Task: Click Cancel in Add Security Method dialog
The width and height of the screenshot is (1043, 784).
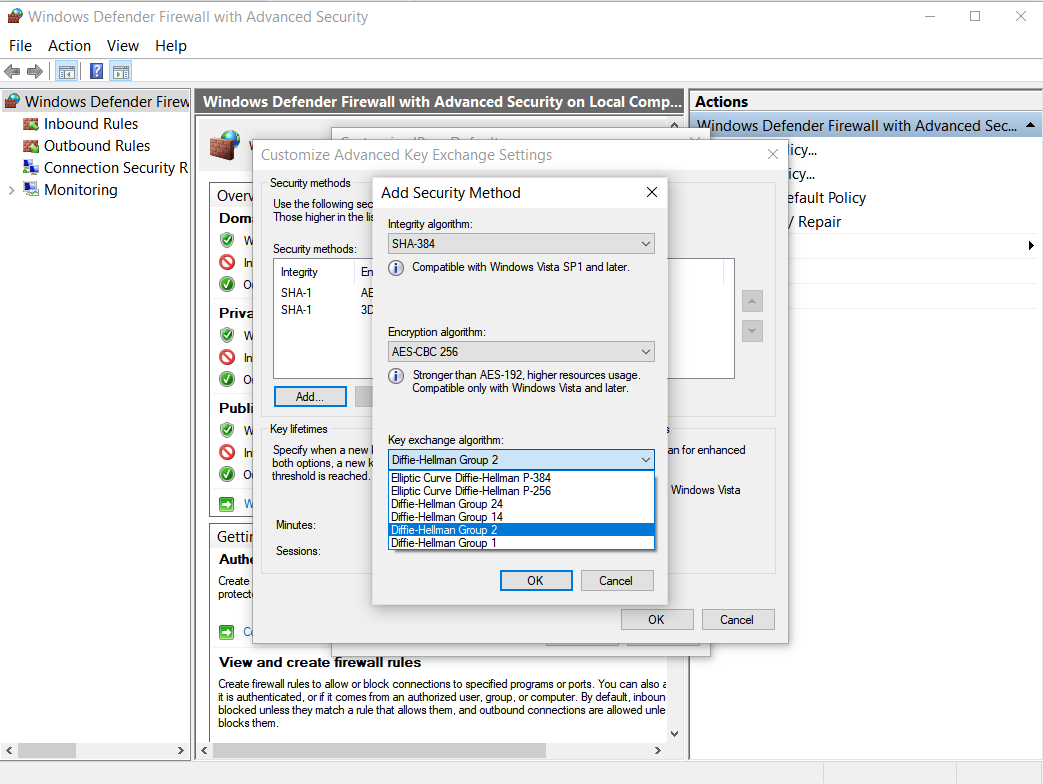Action: pyautogui.click(x=616, y=581)
